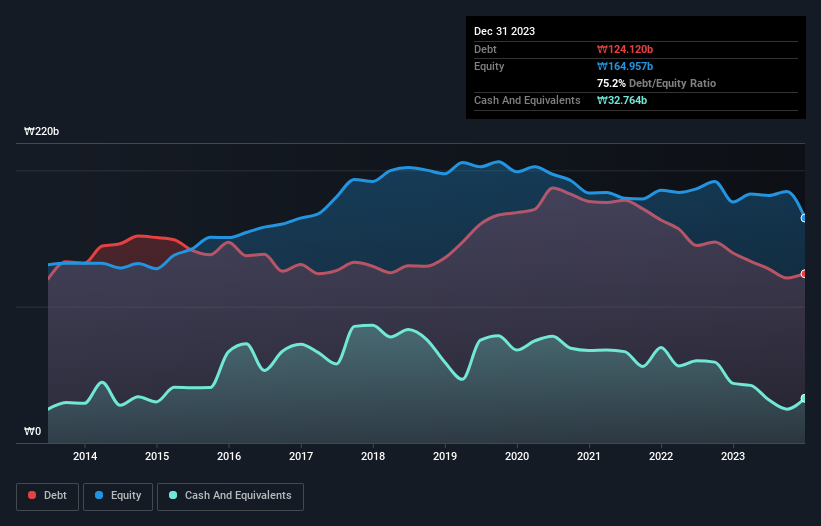Click the ₩220b y-axis label
The image size is (821, 526).
point(41,131)
